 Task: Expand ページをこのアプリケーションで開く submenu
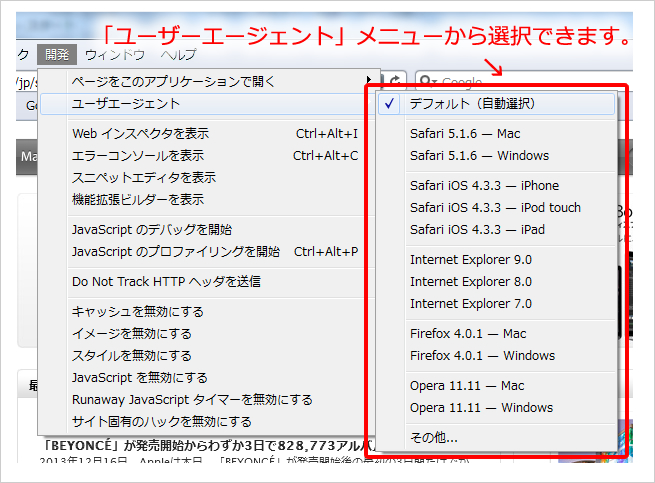coord(200,81)
